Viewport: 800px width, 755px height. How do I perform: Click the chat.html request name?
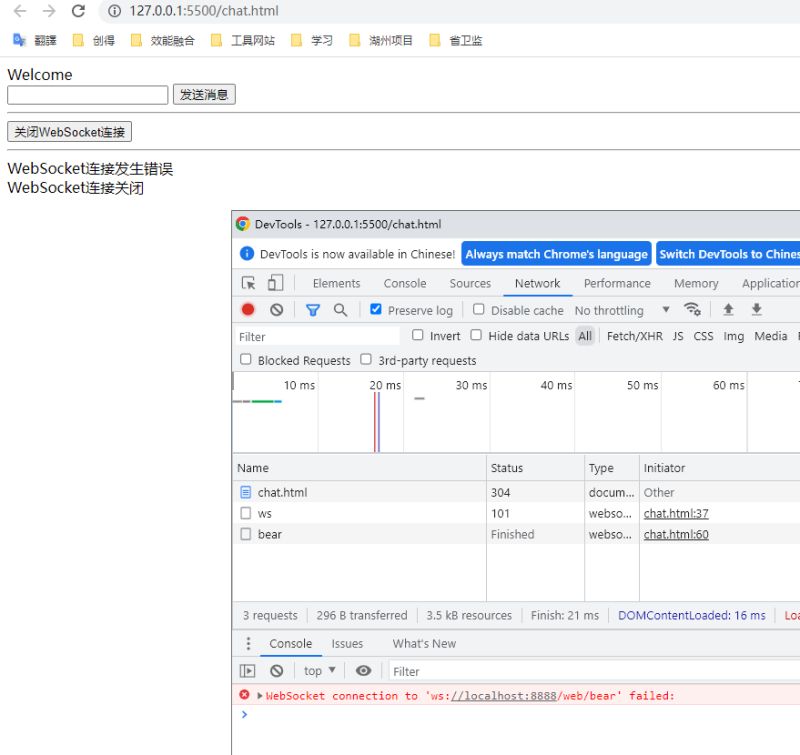(x=282, y=492)
